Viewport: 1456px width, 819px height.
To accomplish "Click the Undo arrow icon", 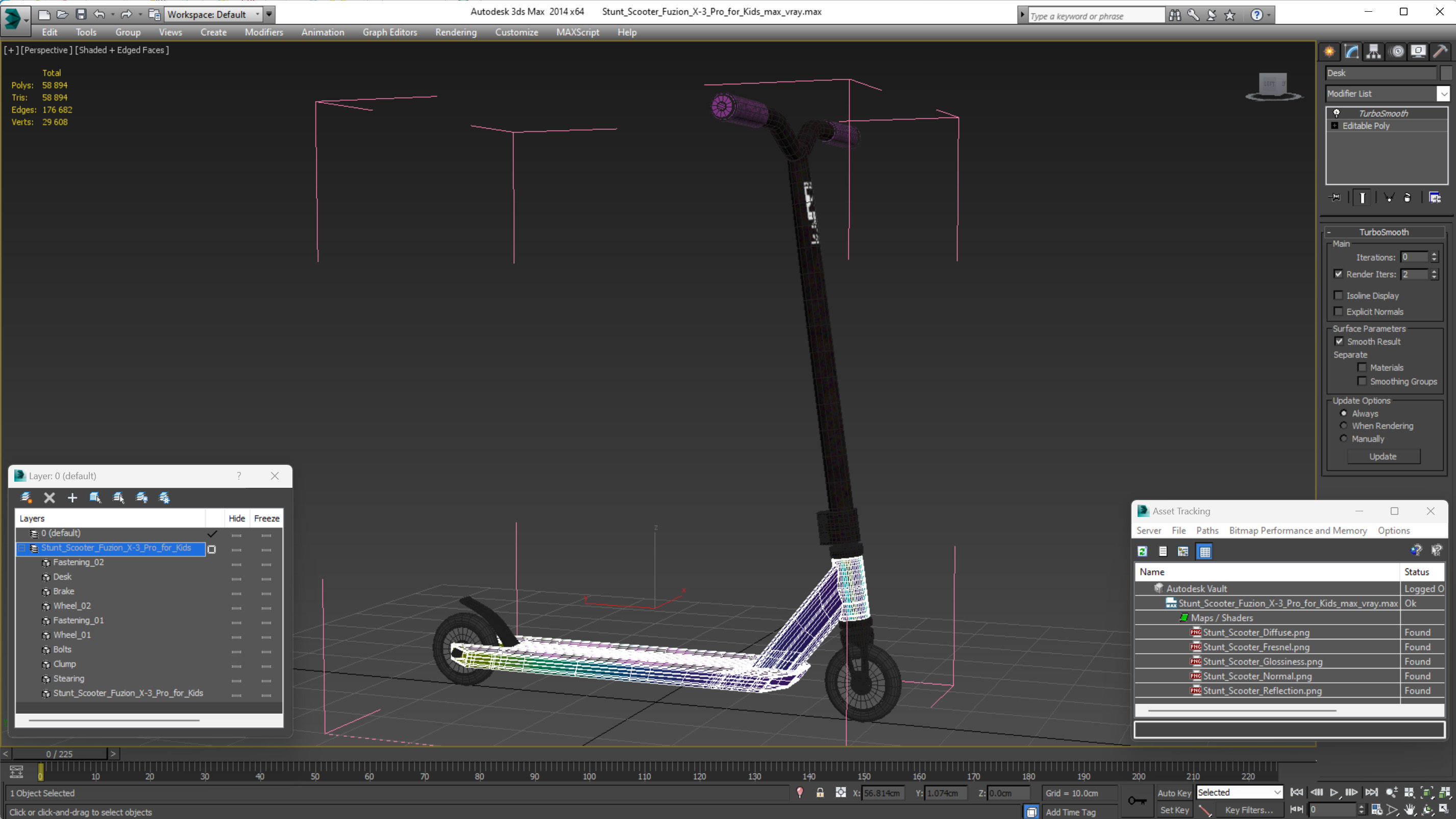I will [x=99, y=14].
